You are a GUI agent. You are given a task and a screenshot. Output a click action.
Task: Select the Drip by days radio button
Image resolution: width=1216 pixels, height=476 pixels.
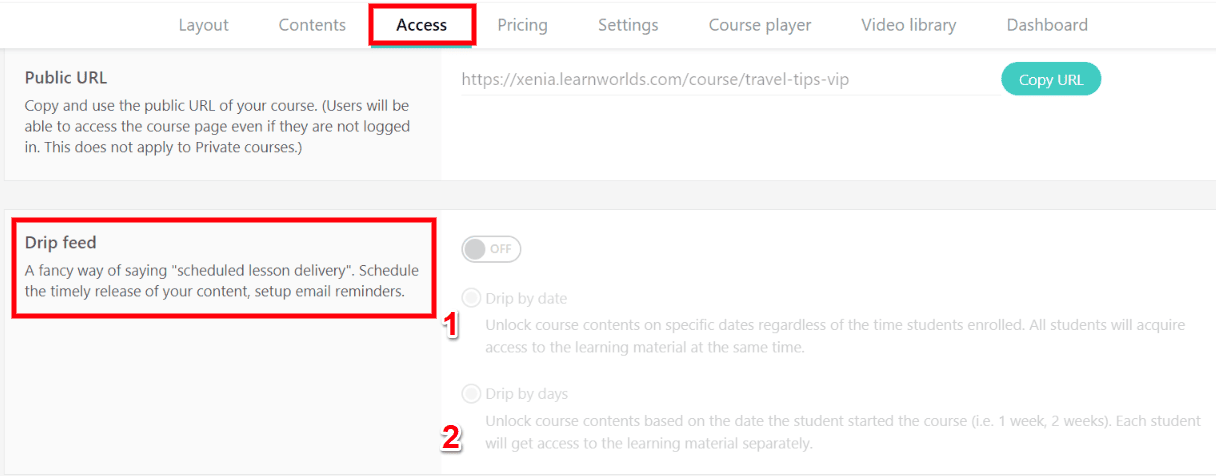click(471, 394)
